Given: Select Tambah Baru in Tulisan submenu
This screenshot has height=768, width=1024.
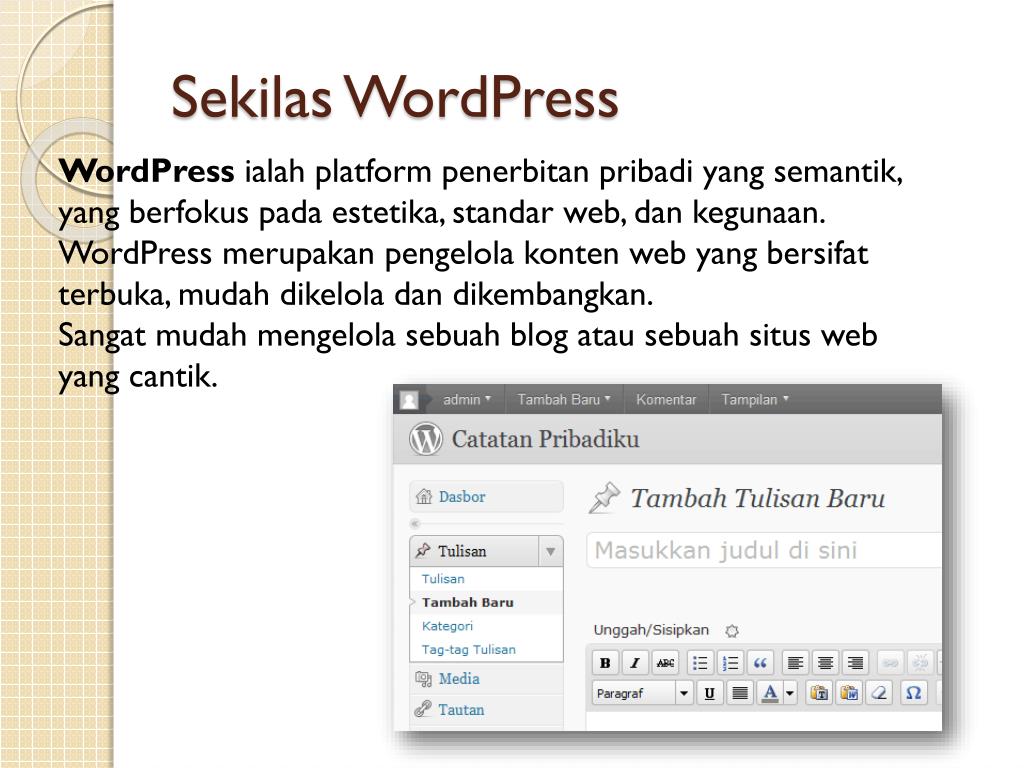Looking at the screenshot, I should 468,603.
